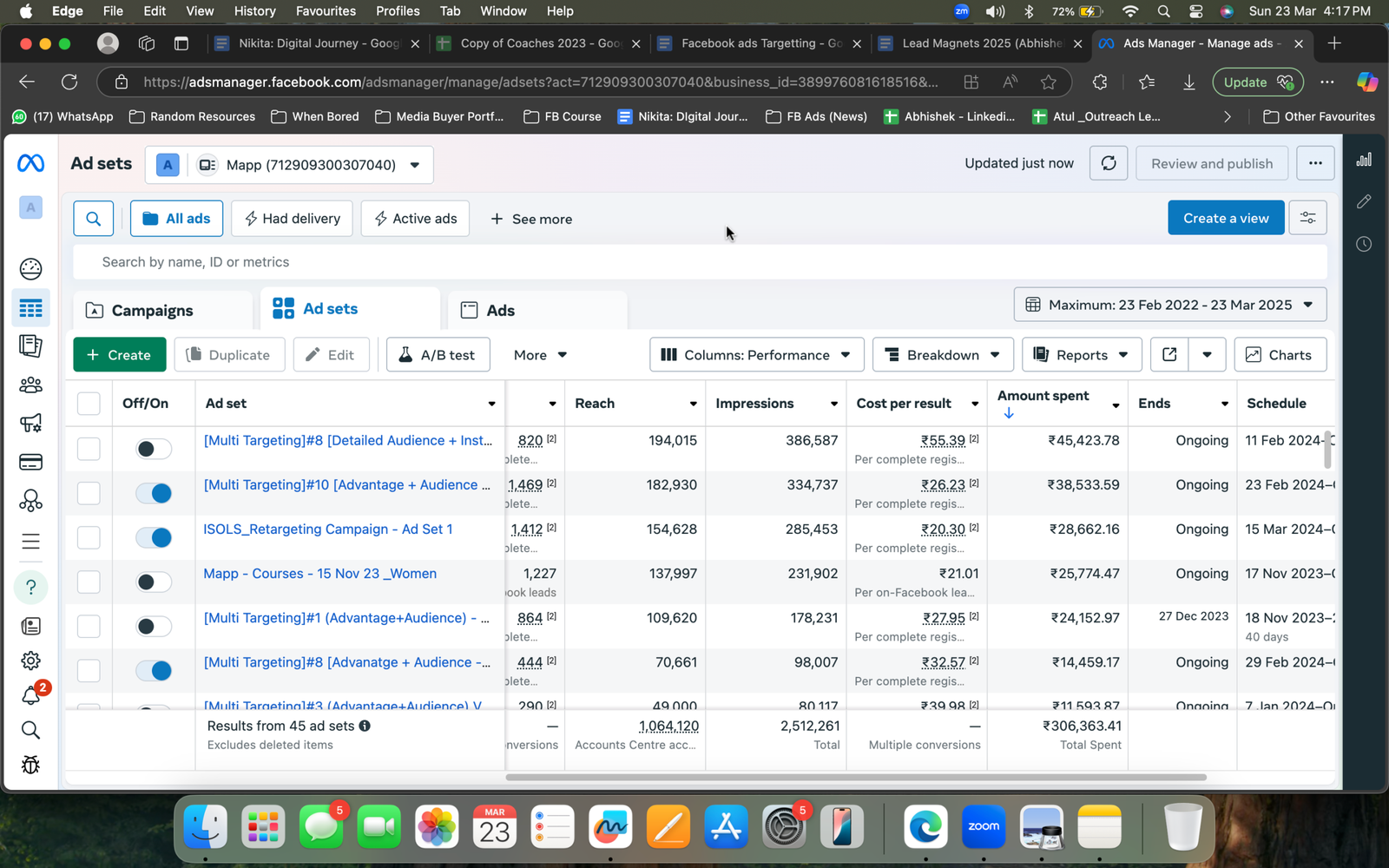This screenshot has height=868, width=1389.
Task: Tick checkbox for Mapp - Courses row
Action: coord(89,582)
